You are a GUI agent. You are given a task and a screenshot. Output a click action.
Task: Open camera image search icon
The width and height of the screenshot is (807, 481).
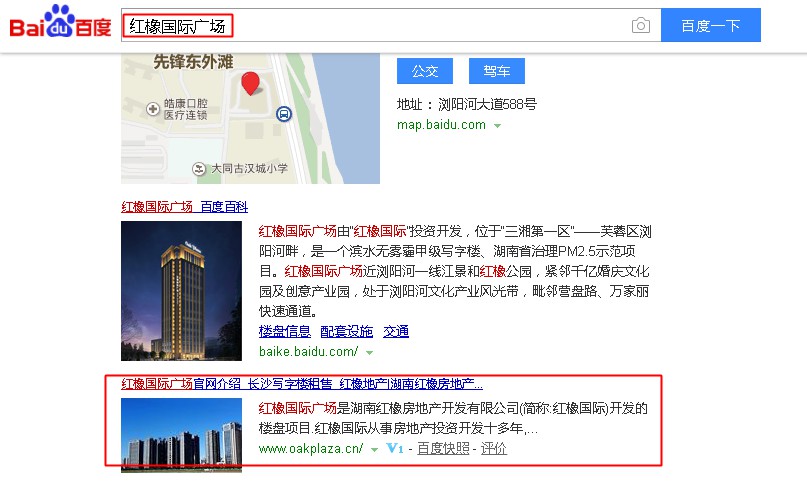click(x=640, y=25)
